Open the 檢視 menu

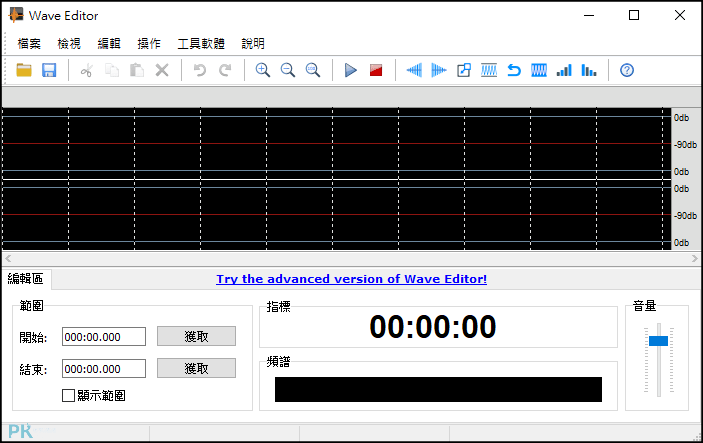click(69, 43)
